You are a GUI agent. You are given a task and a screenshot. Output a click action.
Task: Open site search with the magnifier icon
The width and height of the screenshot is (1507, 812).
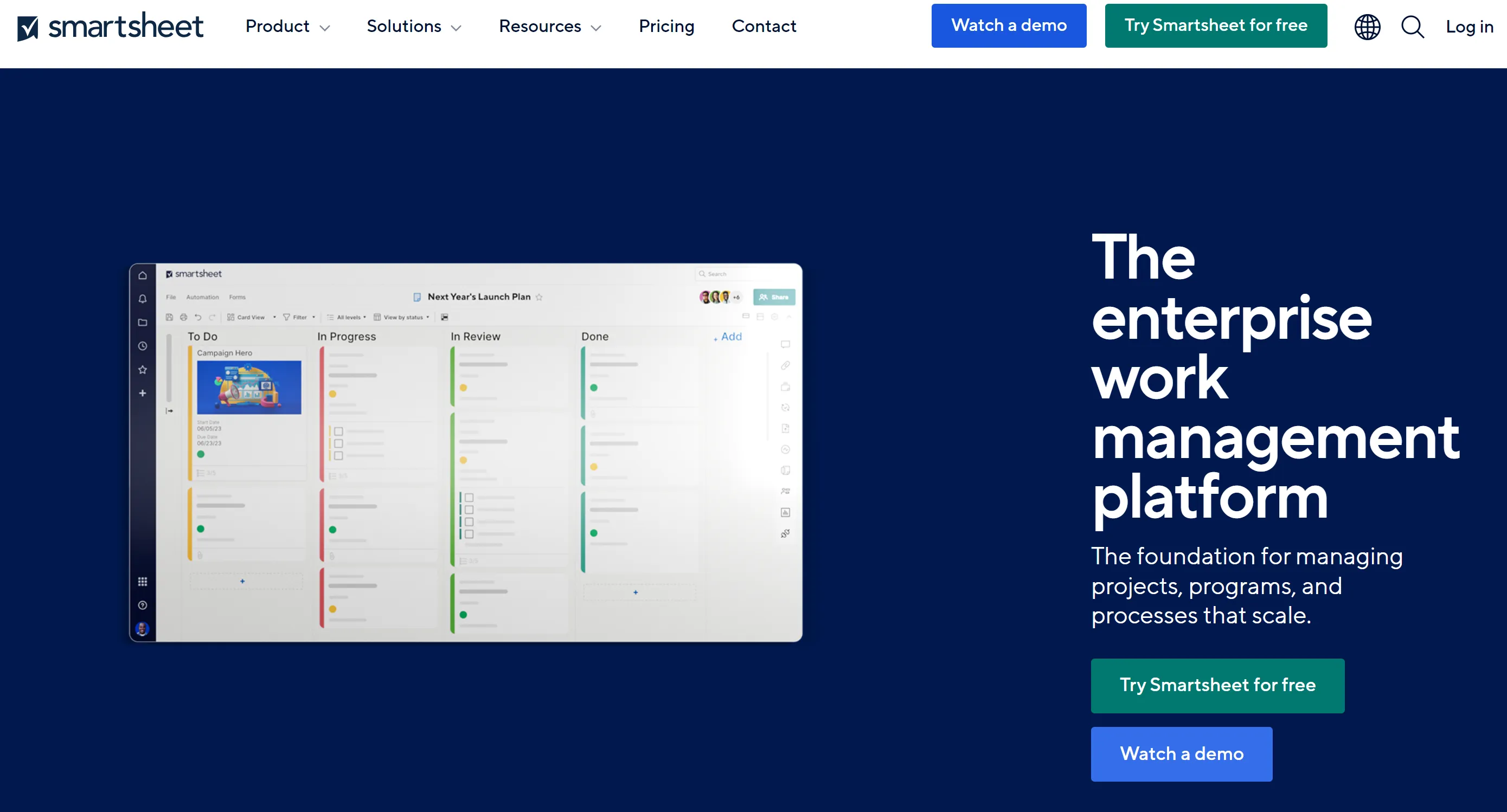coord(1413,27)
